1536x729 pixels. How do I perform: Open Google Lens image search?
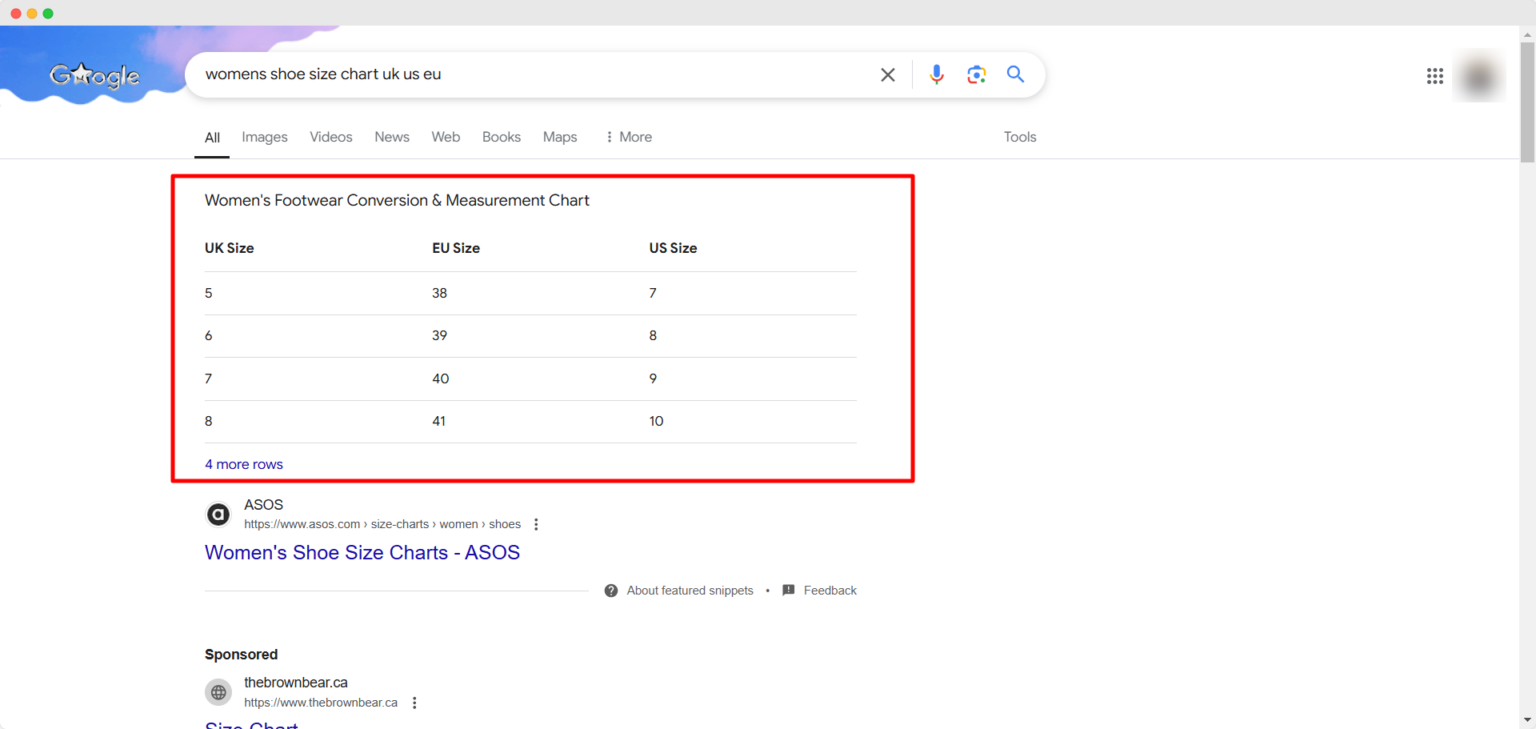976,74
